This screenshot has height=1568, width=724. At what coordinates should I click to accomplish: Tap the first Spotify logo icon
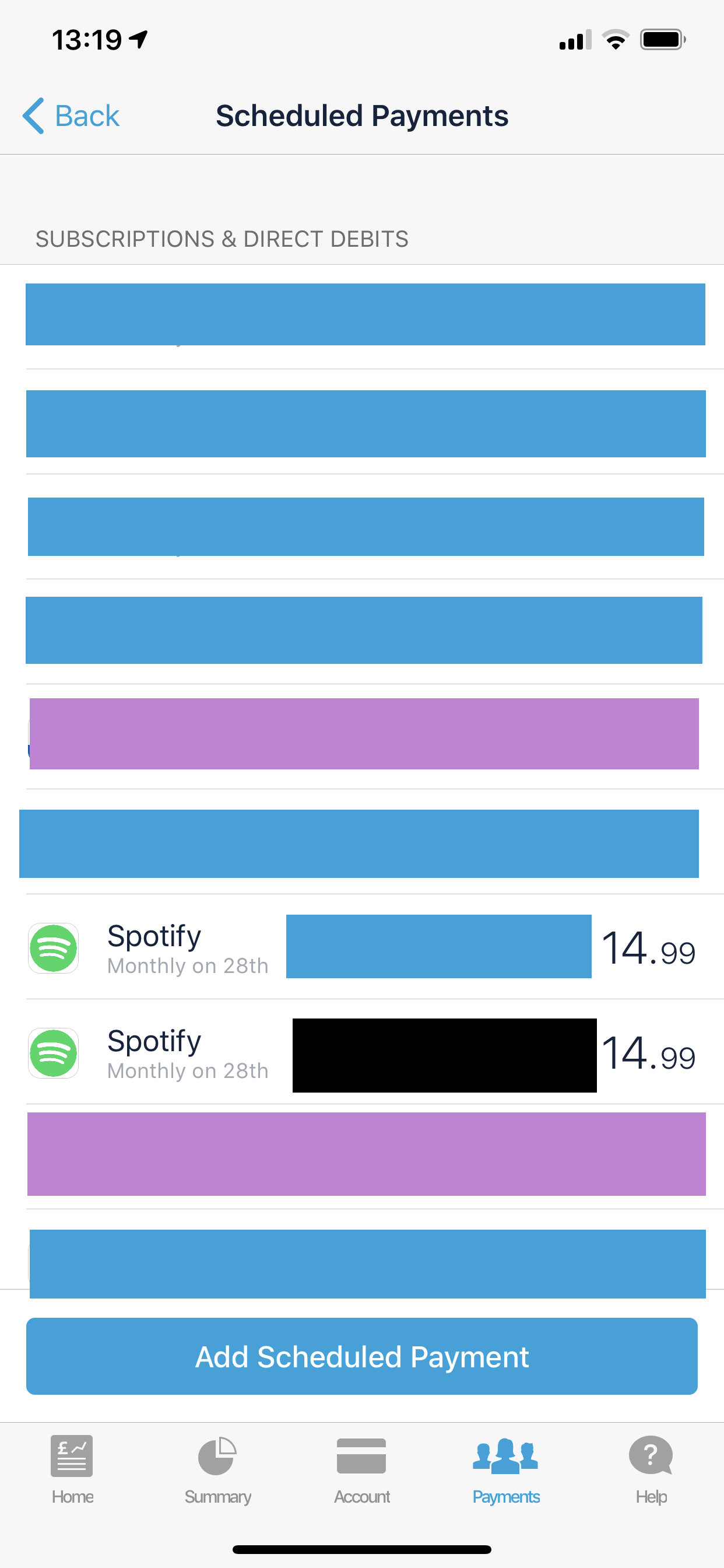(x=54, y=949)
